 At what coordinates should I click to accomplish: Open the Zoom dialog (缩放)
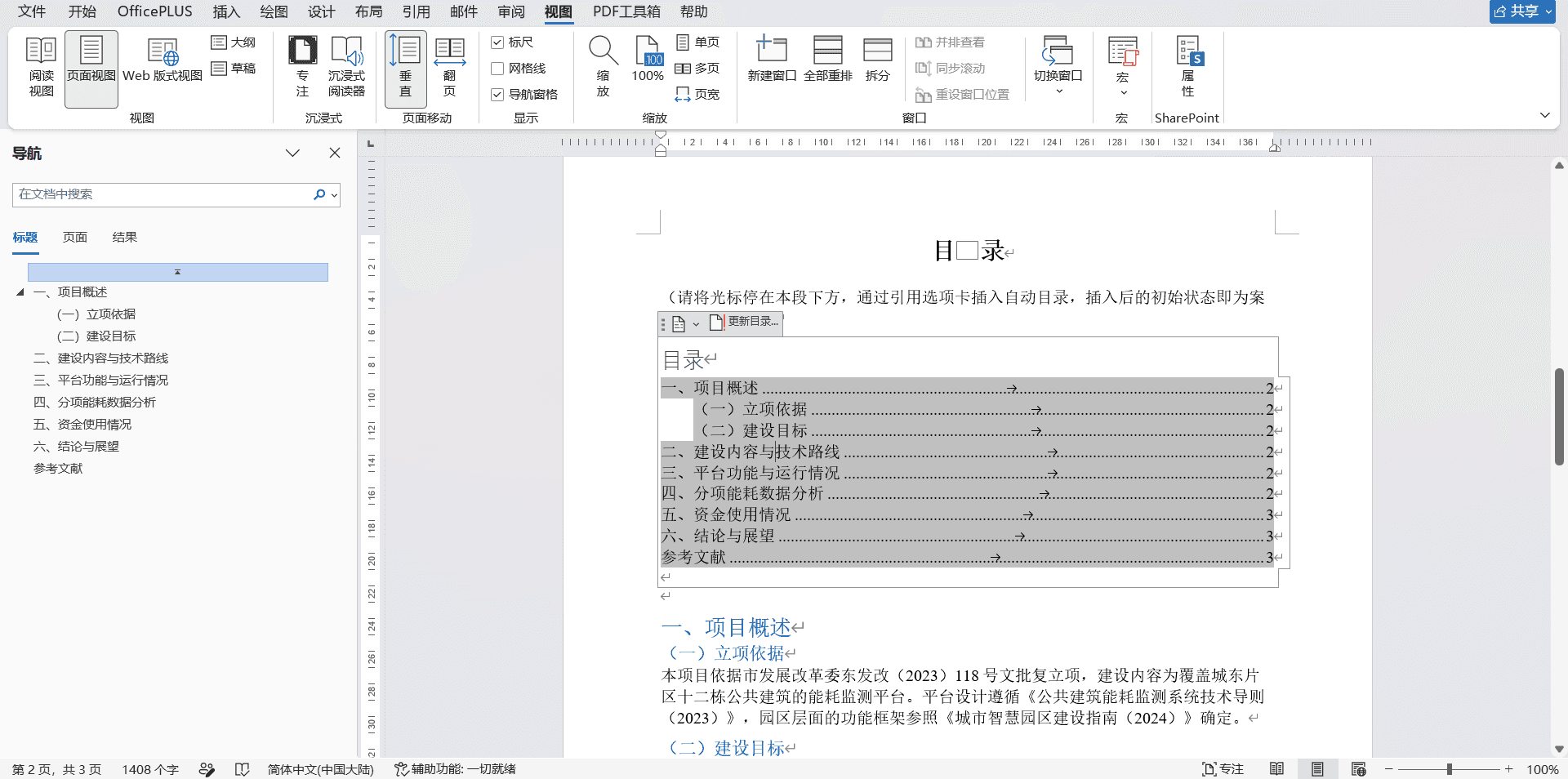[x=603, y=68]
